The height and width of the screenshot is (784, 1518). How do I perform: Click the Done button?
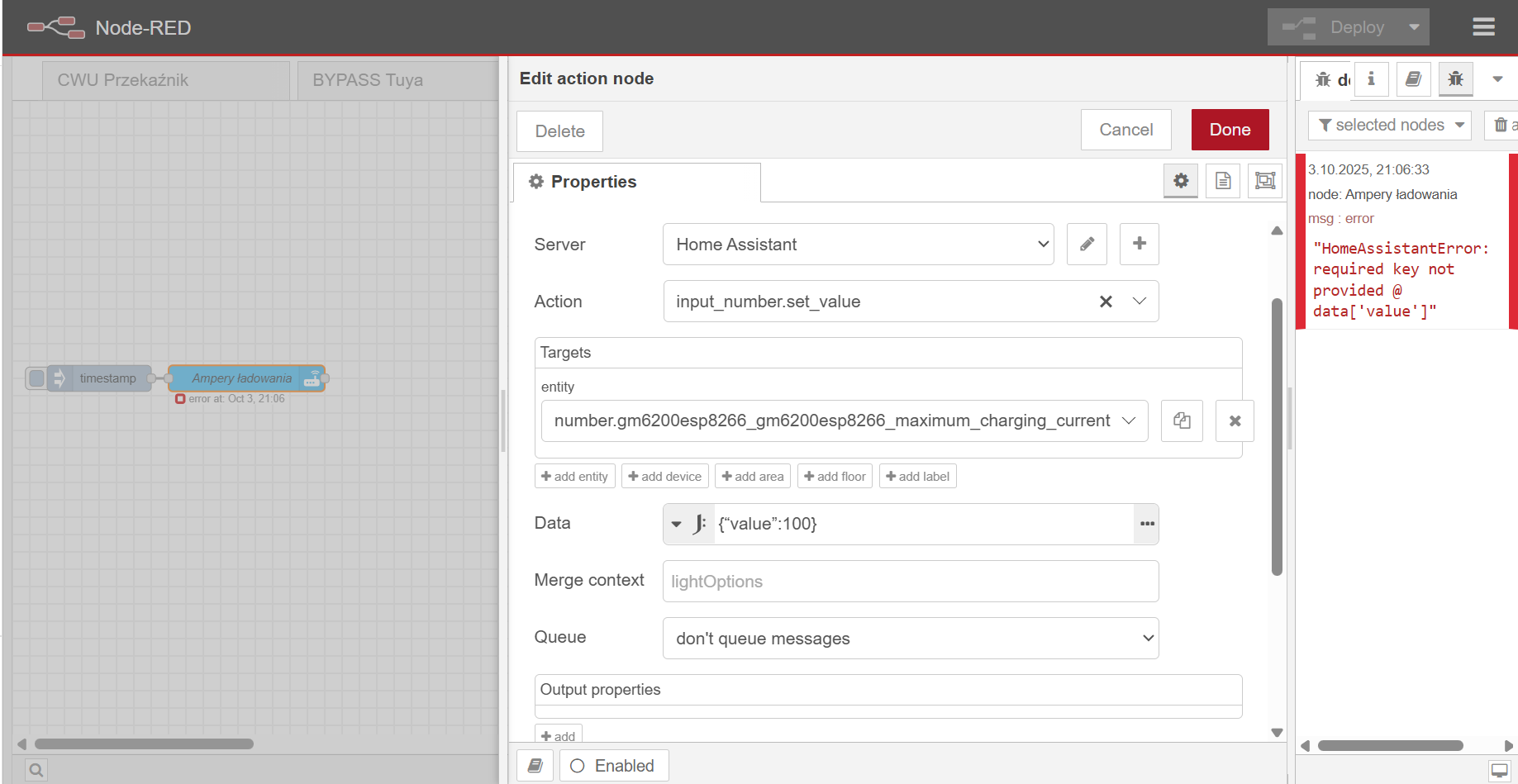pos(1230,130)
